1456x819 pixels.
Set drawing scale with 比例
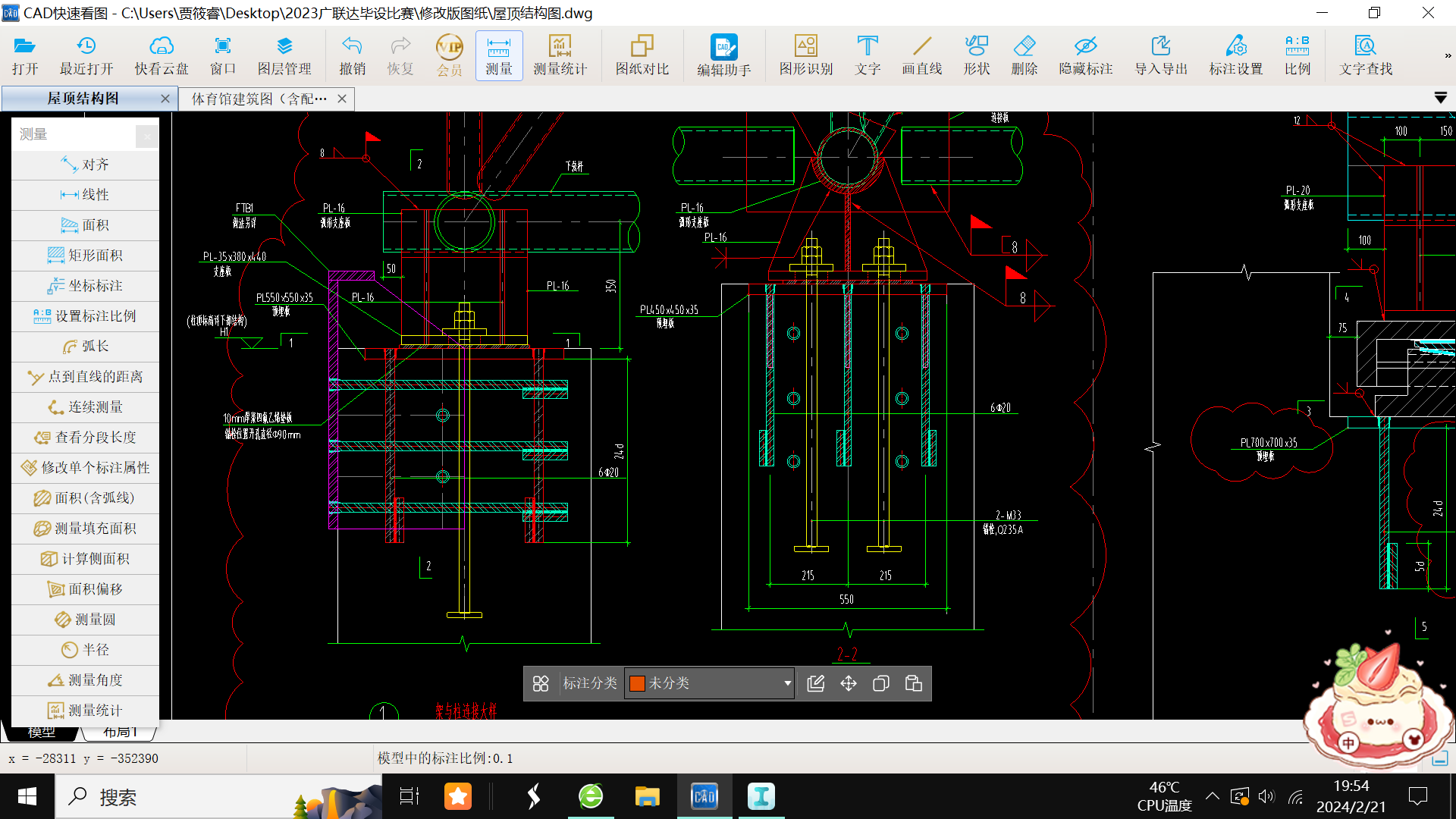[1298, 56]
